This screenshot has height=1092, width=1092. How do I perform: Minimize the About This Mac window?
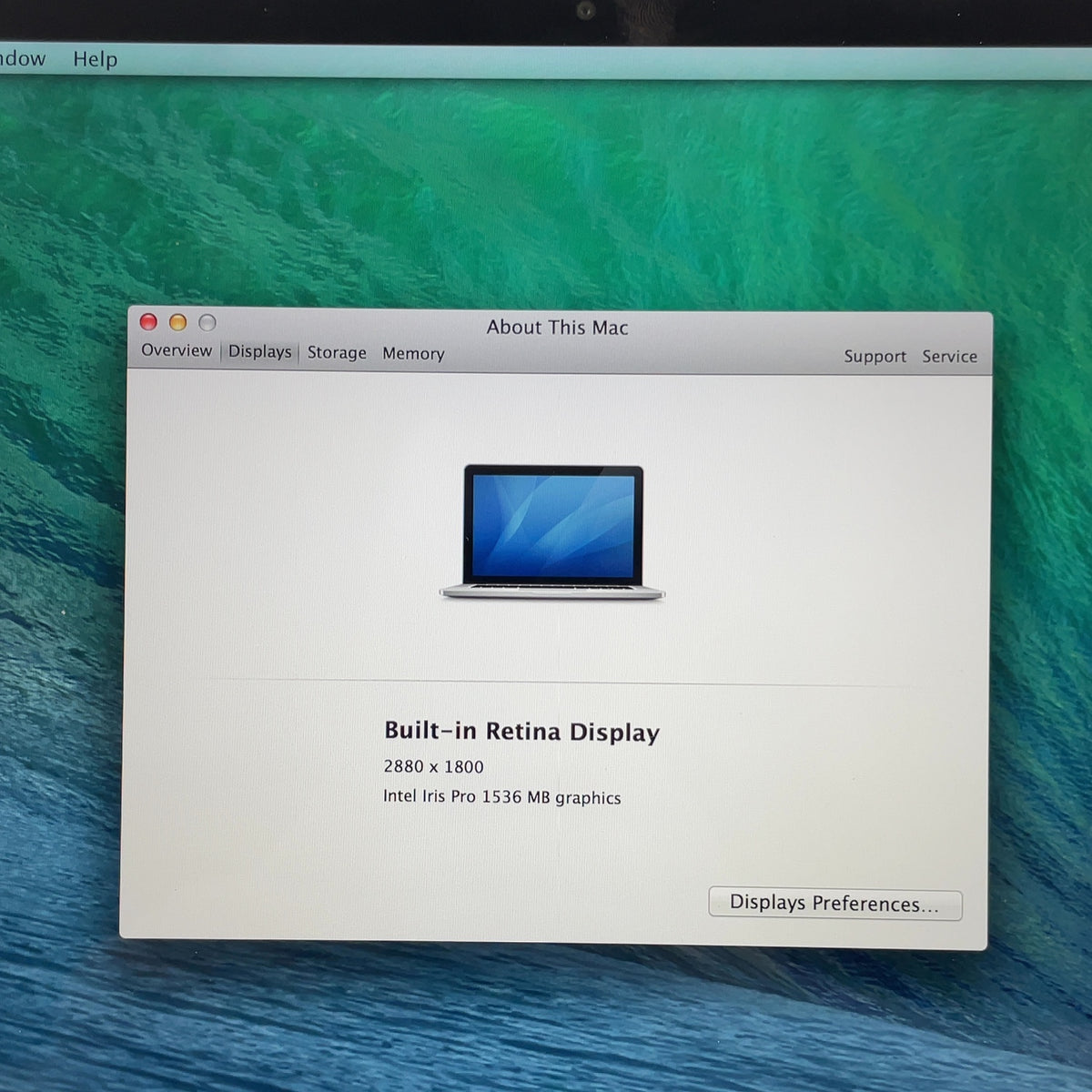[178, 322]
